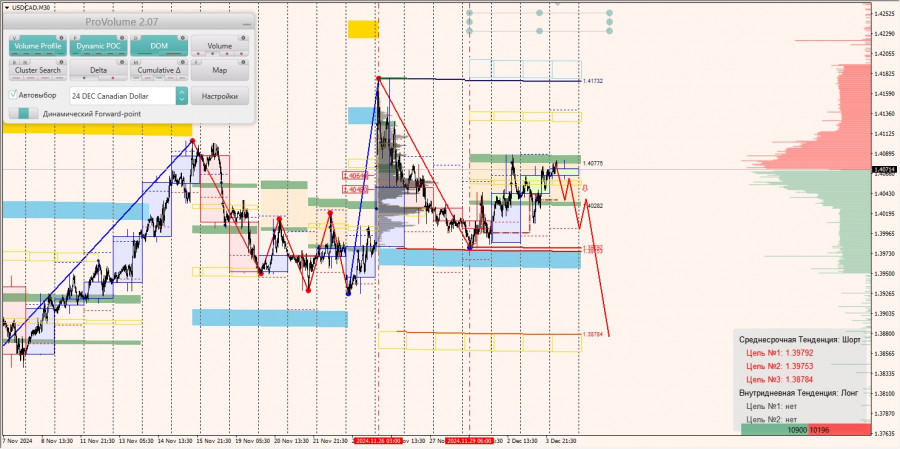Open gear settings on DOM button
Viewport: 900px width, 449px height.
click(x=183, y=37)
